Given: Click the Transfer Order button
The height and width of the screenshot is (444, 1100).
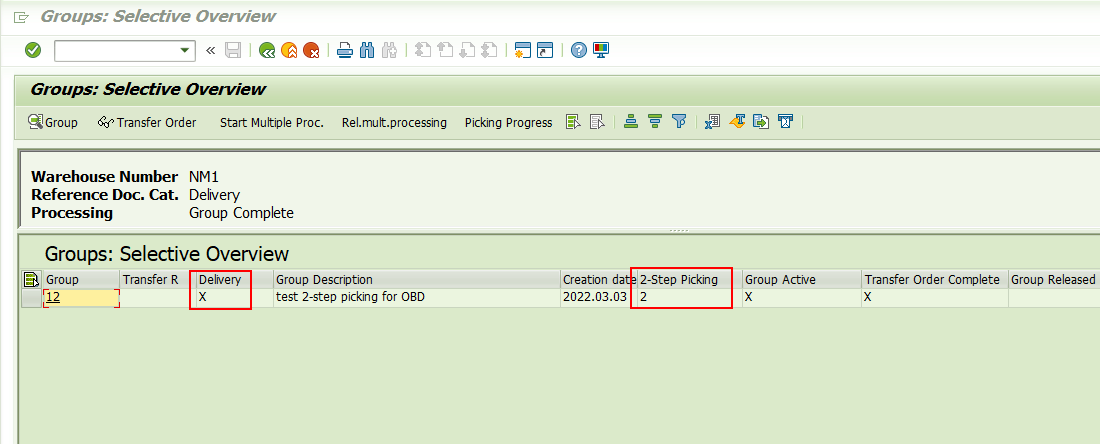Looking at the screenshot, I should coord(147,122).
